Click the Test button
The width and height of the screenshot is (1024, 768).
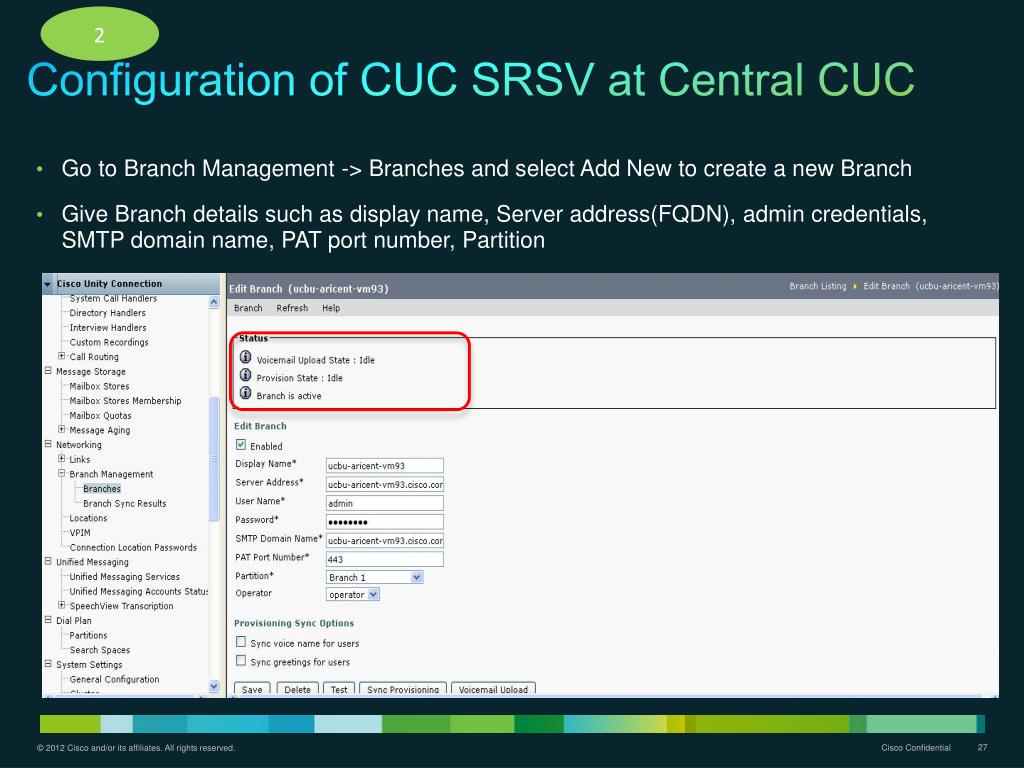339,690
